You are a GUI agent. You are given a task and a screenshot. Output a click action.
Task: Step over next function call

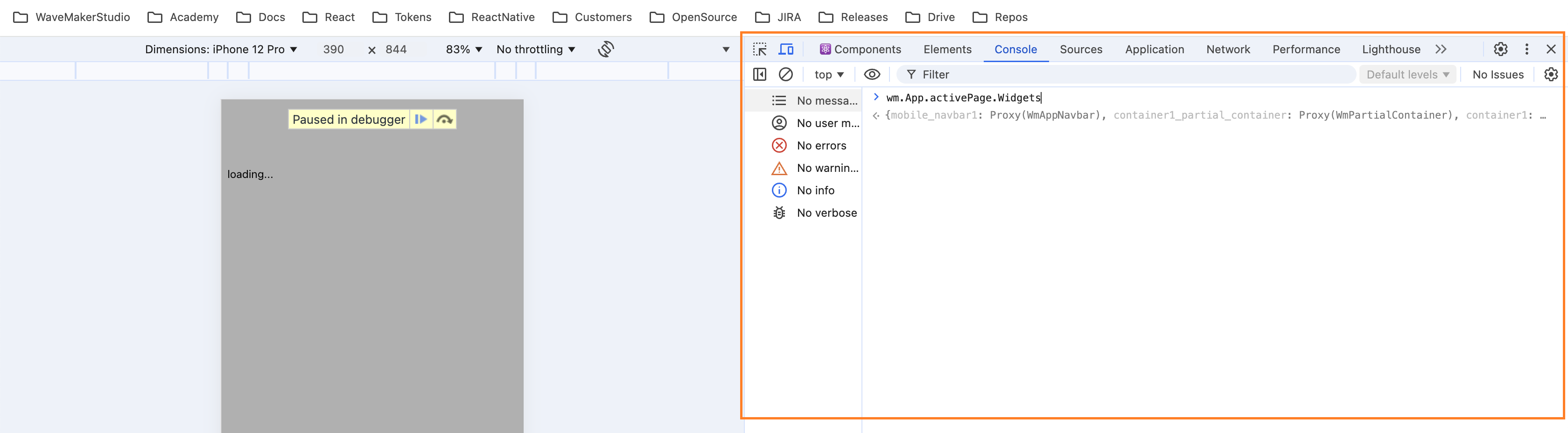point(445,120)
